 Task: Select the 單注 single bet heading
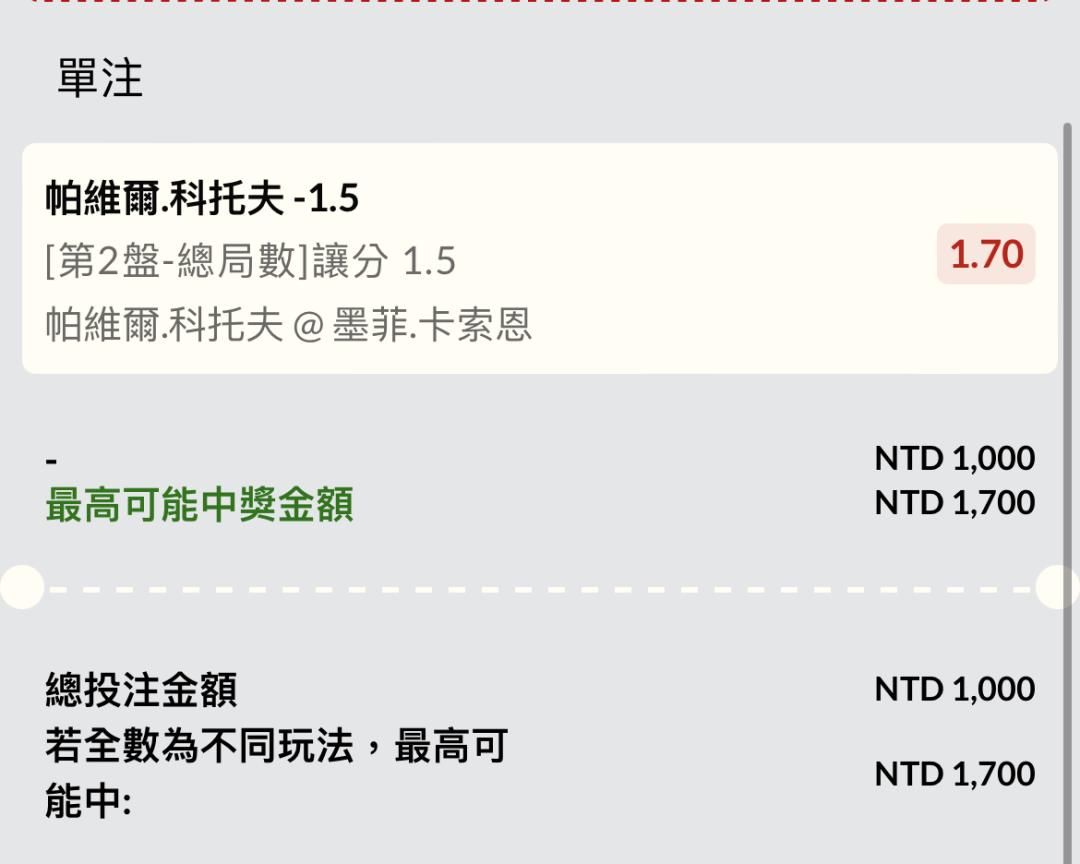tap(100, 79)
